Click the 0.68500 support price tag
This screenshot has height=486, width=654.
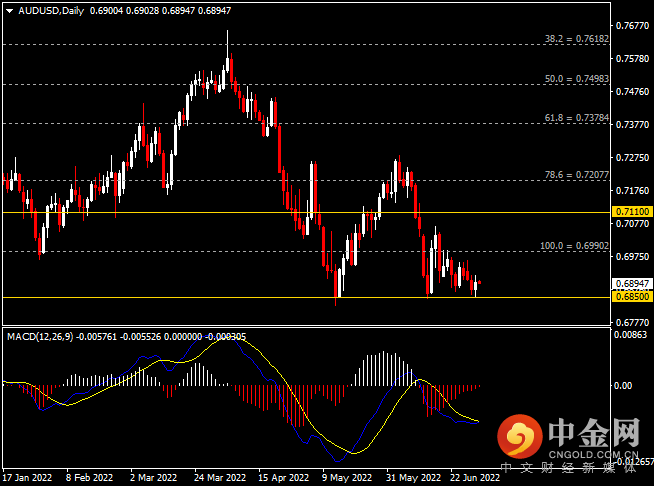pos(632,297)
